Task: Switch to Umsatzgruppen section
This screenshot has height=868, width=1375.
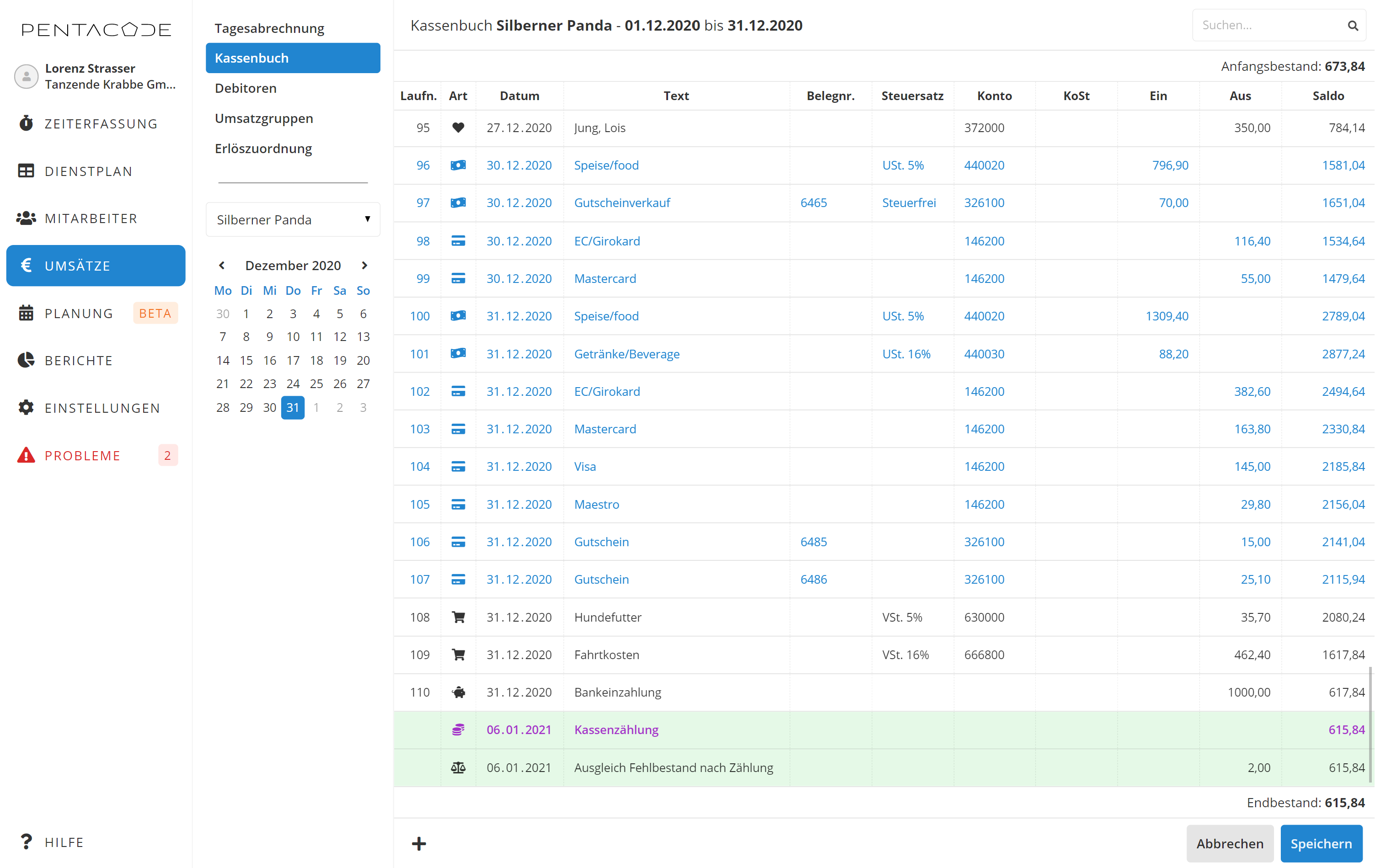Action: tap(264, 118)
